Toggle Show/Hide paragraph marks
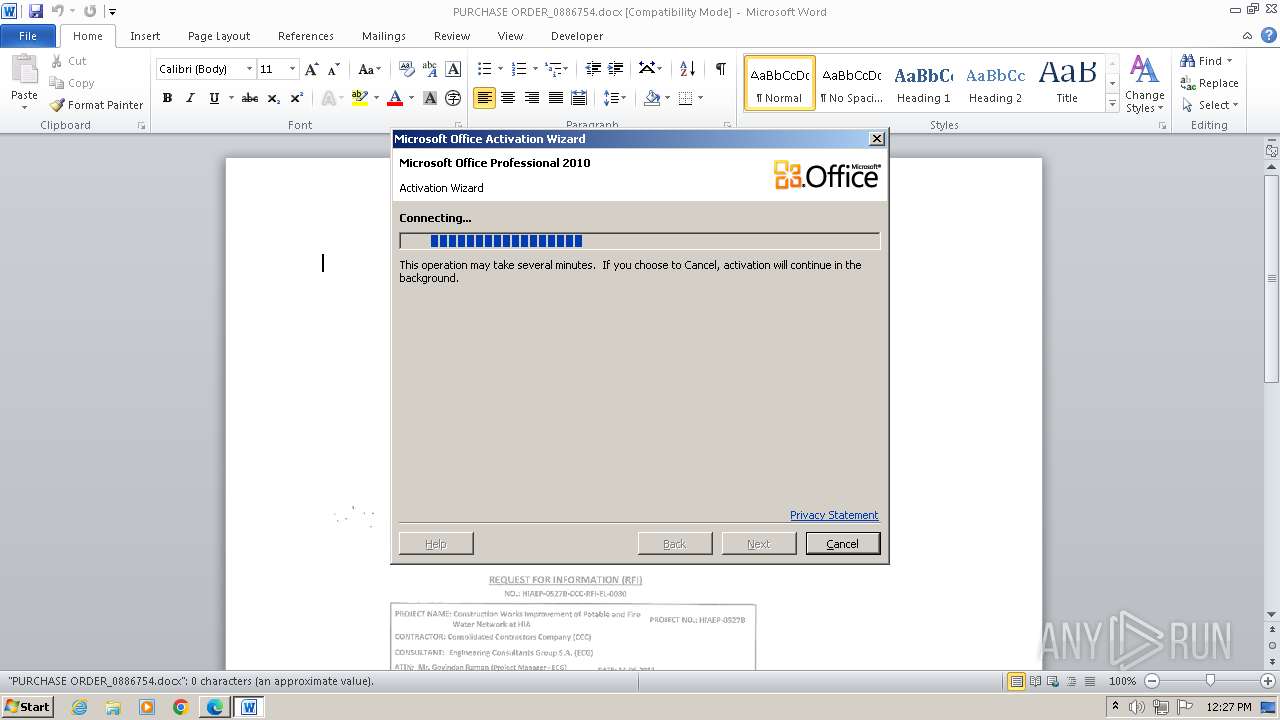The width and height of the screenshot is (1280, 720). click(720, 69)
